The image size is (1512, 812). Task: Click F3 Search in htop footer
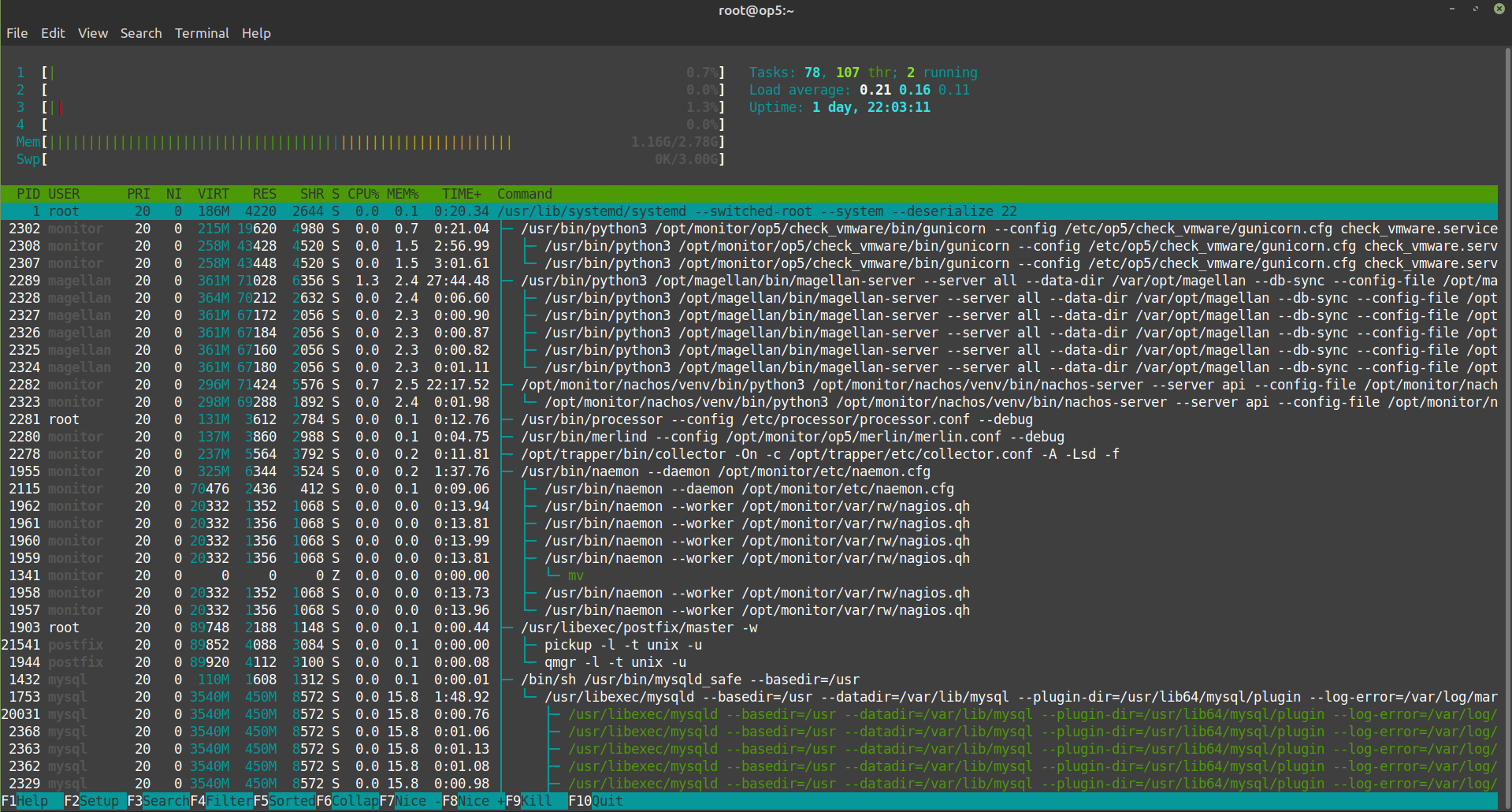click(158, 801)
